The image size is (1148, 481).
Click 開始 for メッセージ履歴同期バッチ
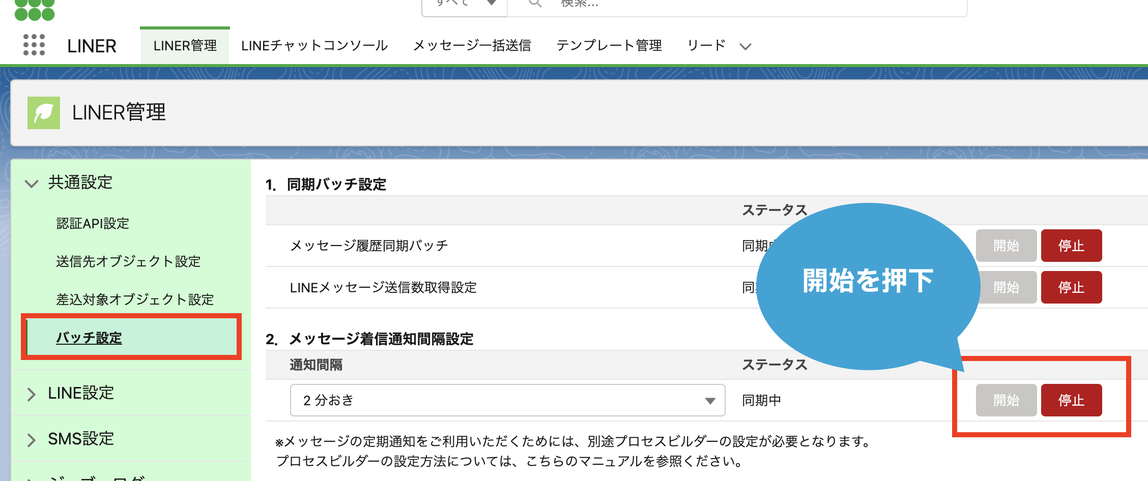point(1006,245)
